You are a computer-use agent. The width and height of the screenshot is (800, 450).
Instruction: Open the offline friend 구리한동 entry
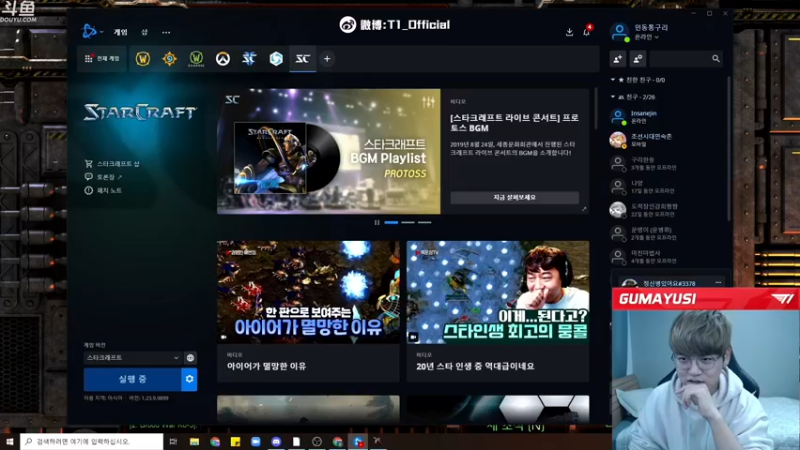(666, 163)
